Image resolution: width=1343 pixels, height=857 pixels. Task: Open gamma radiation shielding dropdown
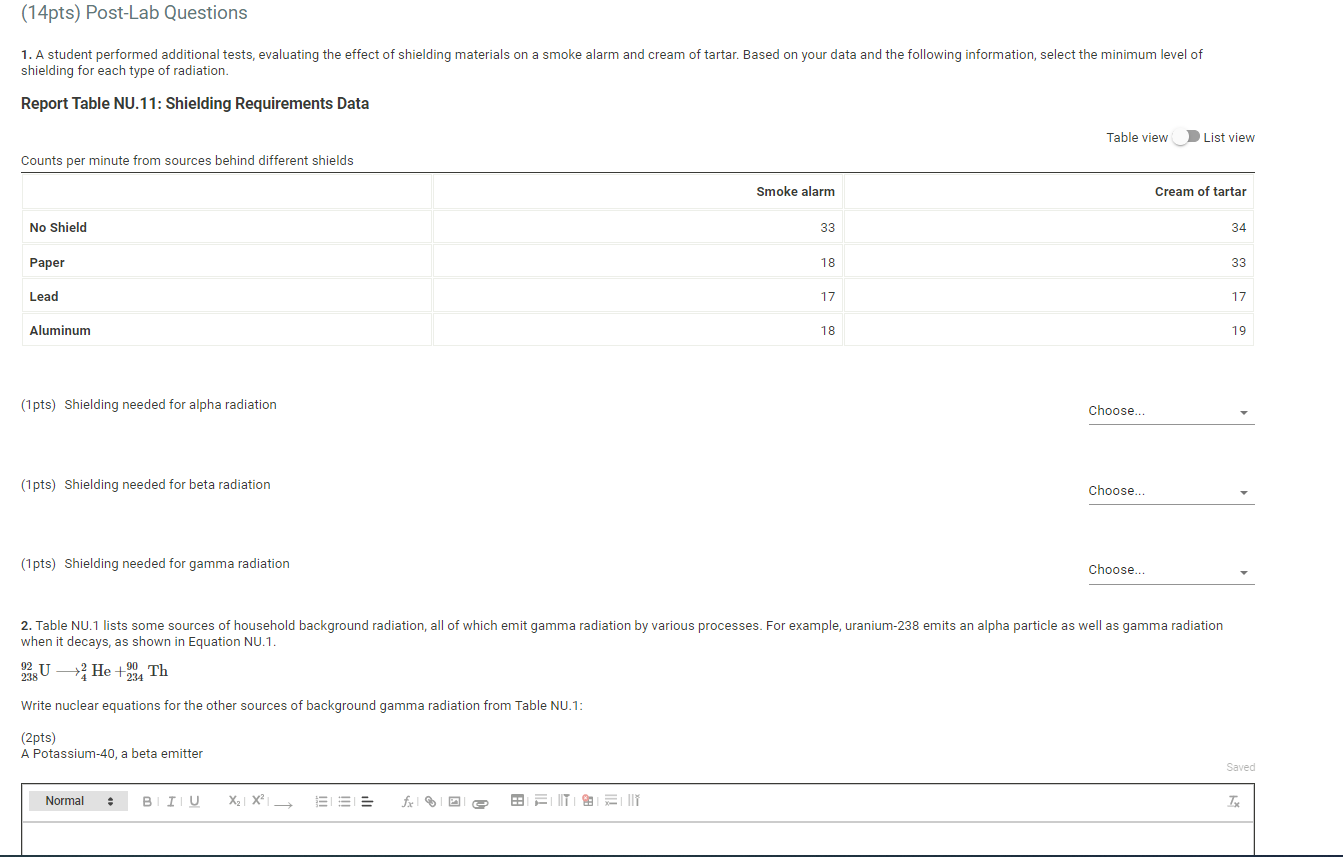[1171, 570]
